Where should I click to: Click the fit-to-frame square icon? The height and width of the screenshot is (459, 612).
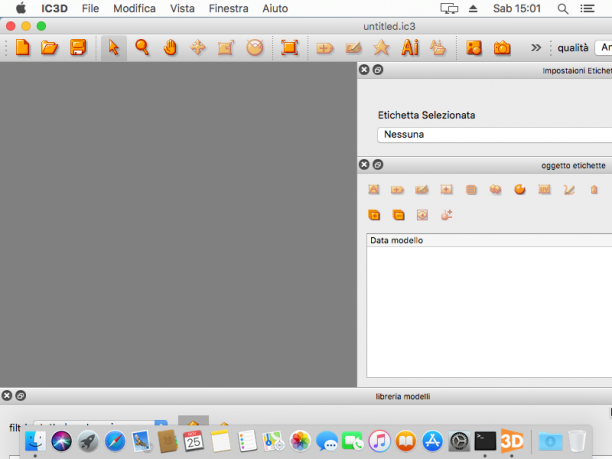(x=290, y=48)
